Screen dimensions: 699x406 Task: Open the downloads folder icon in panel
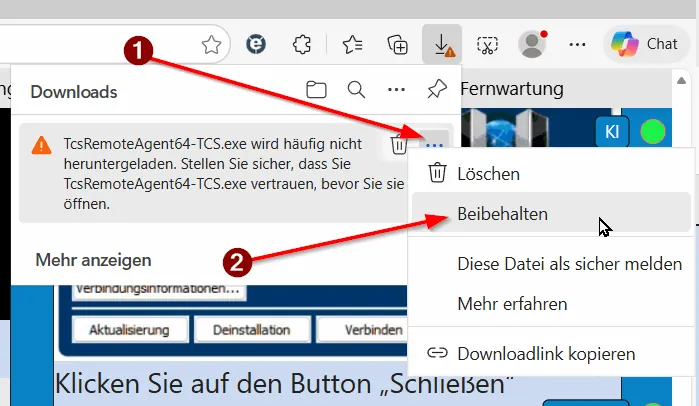pyautogui.click(x=317, y=91)
